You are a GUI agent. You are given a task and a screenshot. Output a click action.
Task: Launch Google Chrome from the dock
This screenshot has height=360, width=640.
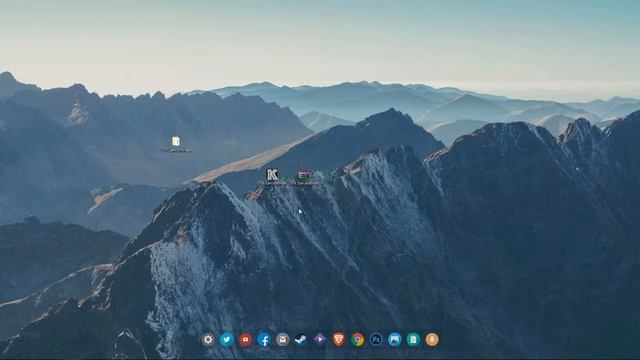pyautogui.click(x=358, y=340)
